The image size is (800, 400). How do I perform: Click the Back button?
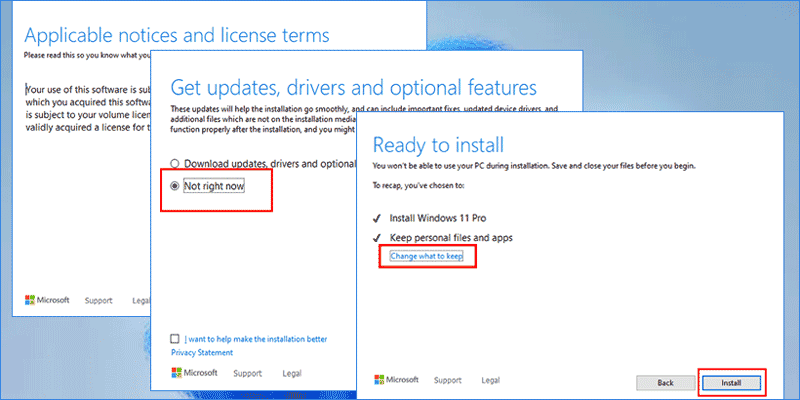(x=665, y=383)
